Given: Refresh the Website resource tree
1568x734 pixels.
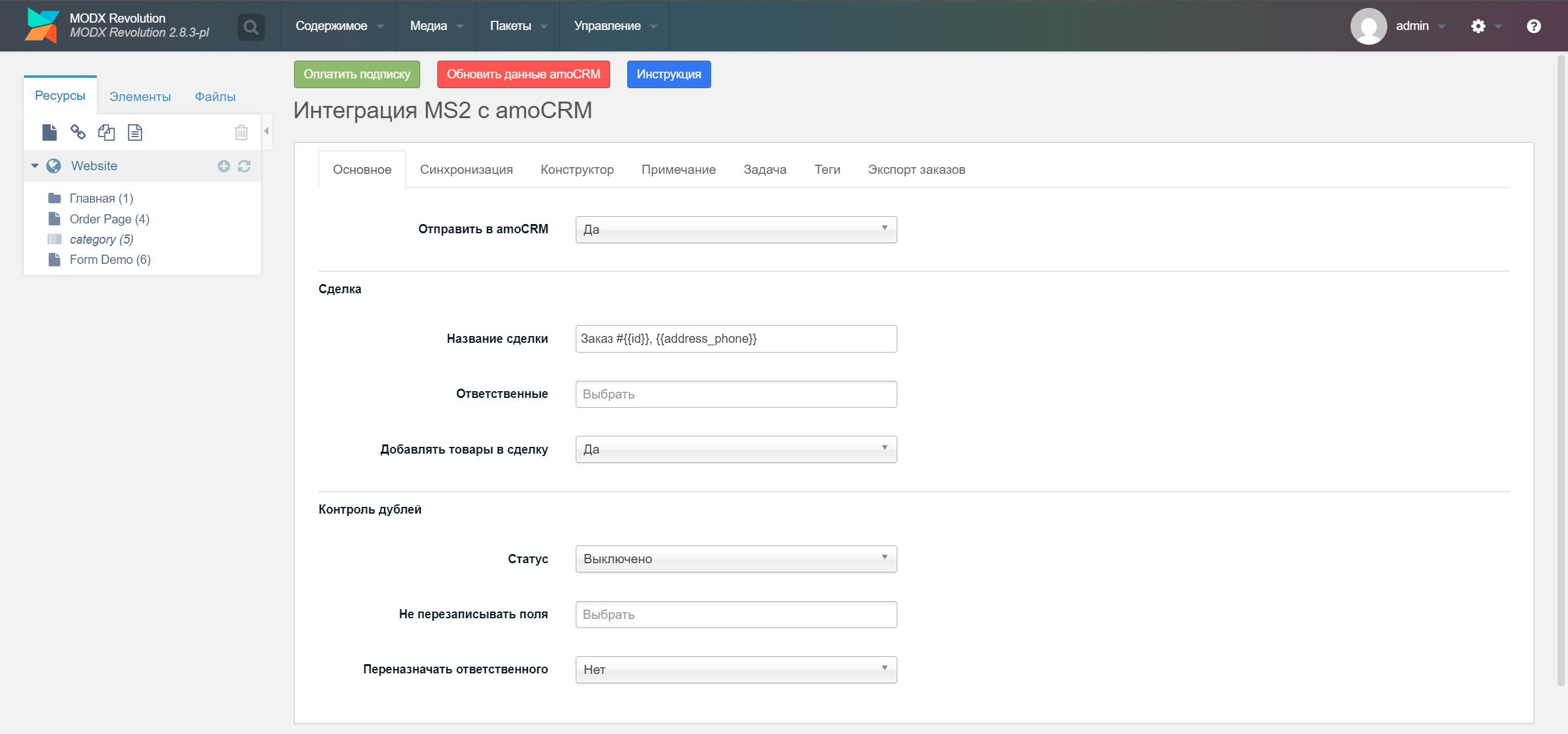Looking at the screenshot, I should (244, 166).
